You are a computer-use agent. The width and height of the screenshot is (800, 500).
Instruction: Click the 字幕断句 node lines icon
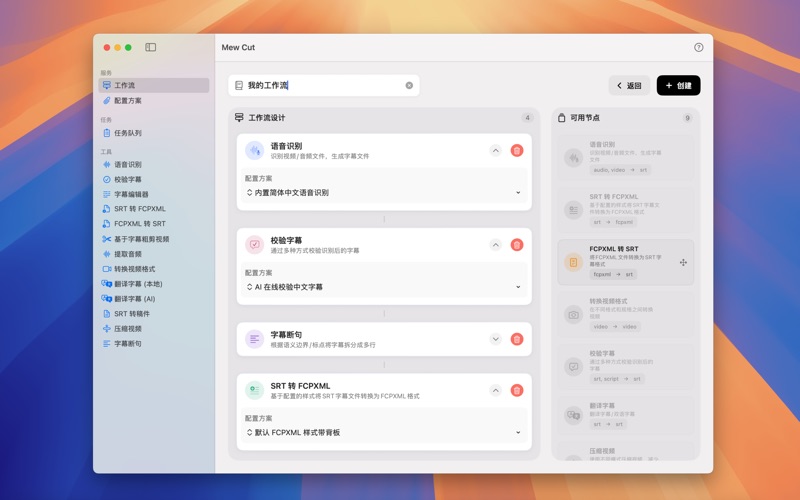[x=255, y=339]
